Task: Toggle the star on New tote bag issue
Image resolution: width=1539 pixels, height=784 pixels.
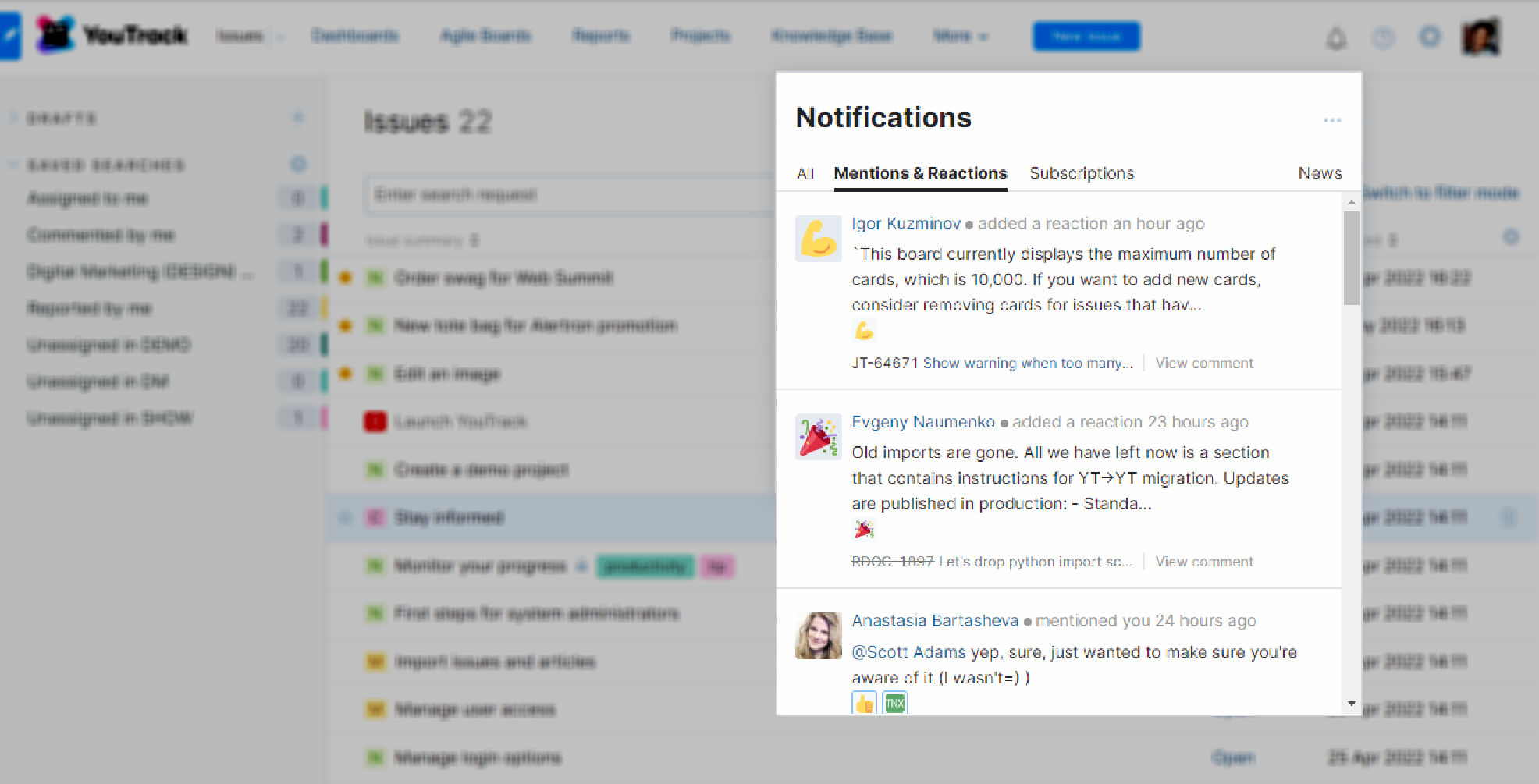Action: tap(346, 325)
